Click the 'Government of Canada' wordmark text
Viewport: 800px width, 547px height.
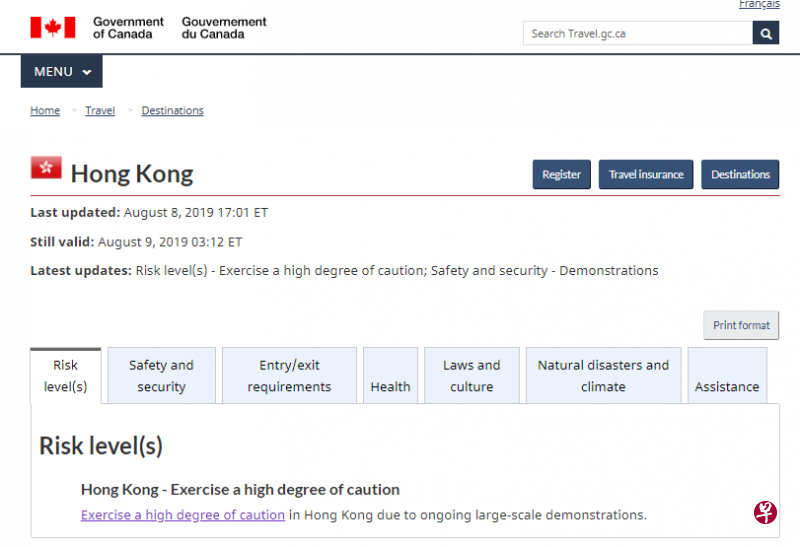128,28
